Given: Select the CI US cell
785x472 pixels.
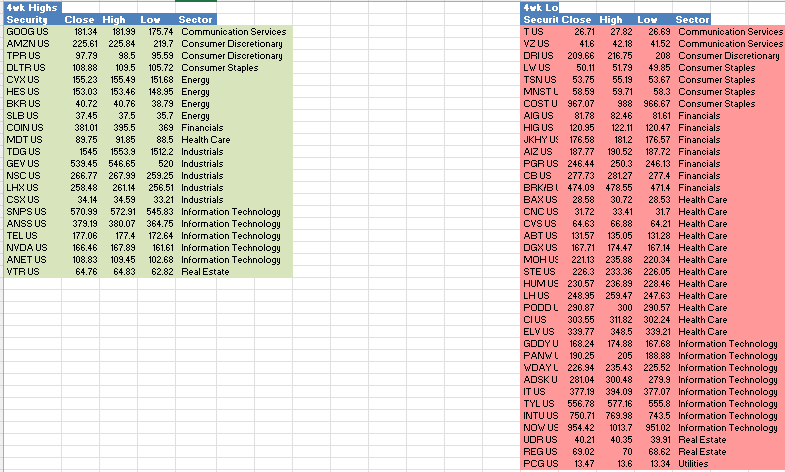Looking at the screenshot, I should point(540,320).
